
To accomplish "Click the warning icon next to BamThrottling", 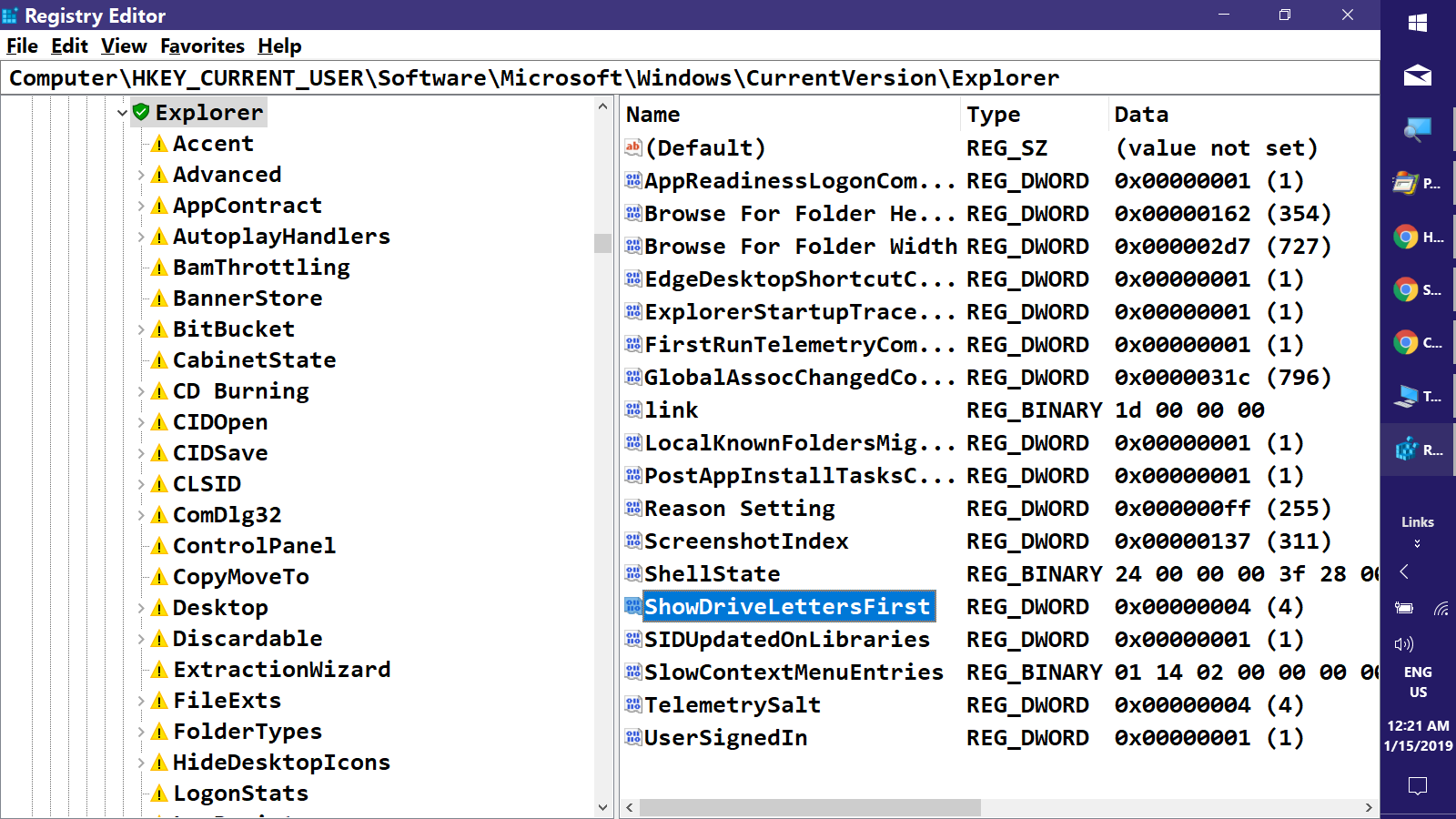I will click(x=159, y=268).
